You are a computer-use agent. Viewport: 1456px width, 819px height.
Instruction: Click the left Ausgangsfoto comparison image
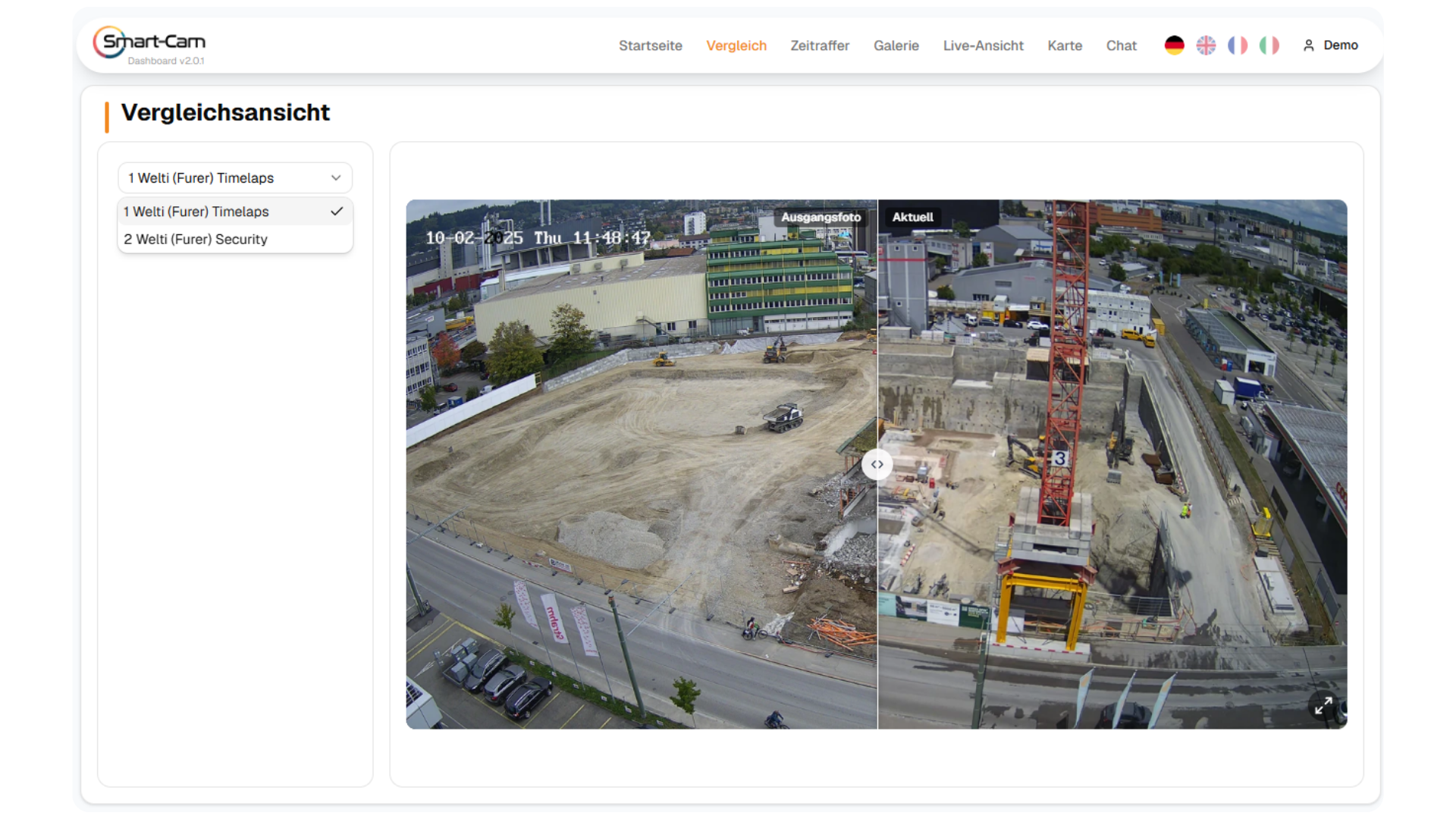click(642, 464)
